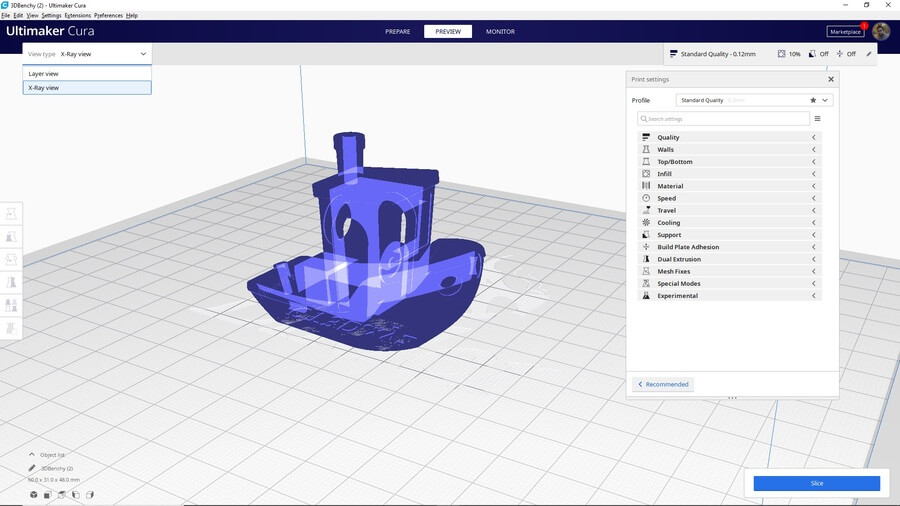Open the Extensions menu

coord(77,16)
